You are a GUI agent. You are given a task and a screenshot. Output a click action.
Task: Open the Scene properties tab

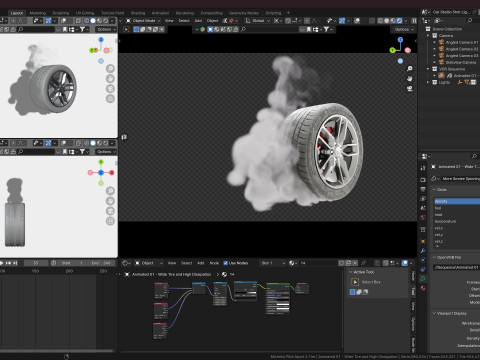pos(423,208)
